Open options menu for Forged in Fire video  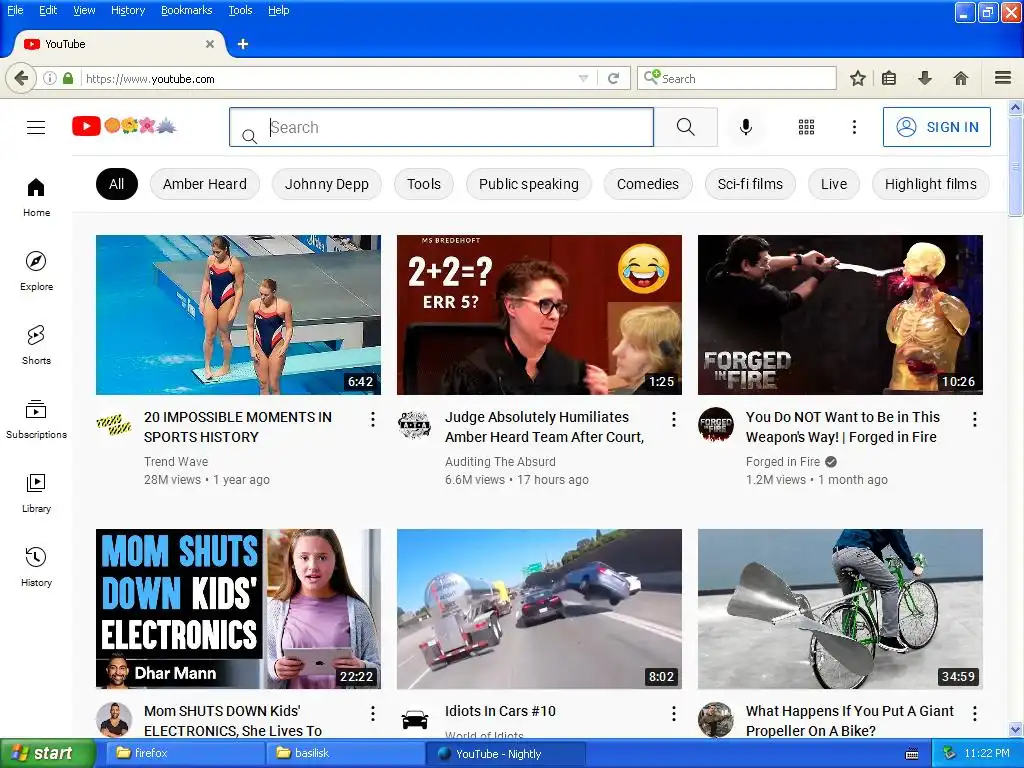(975, 419)
